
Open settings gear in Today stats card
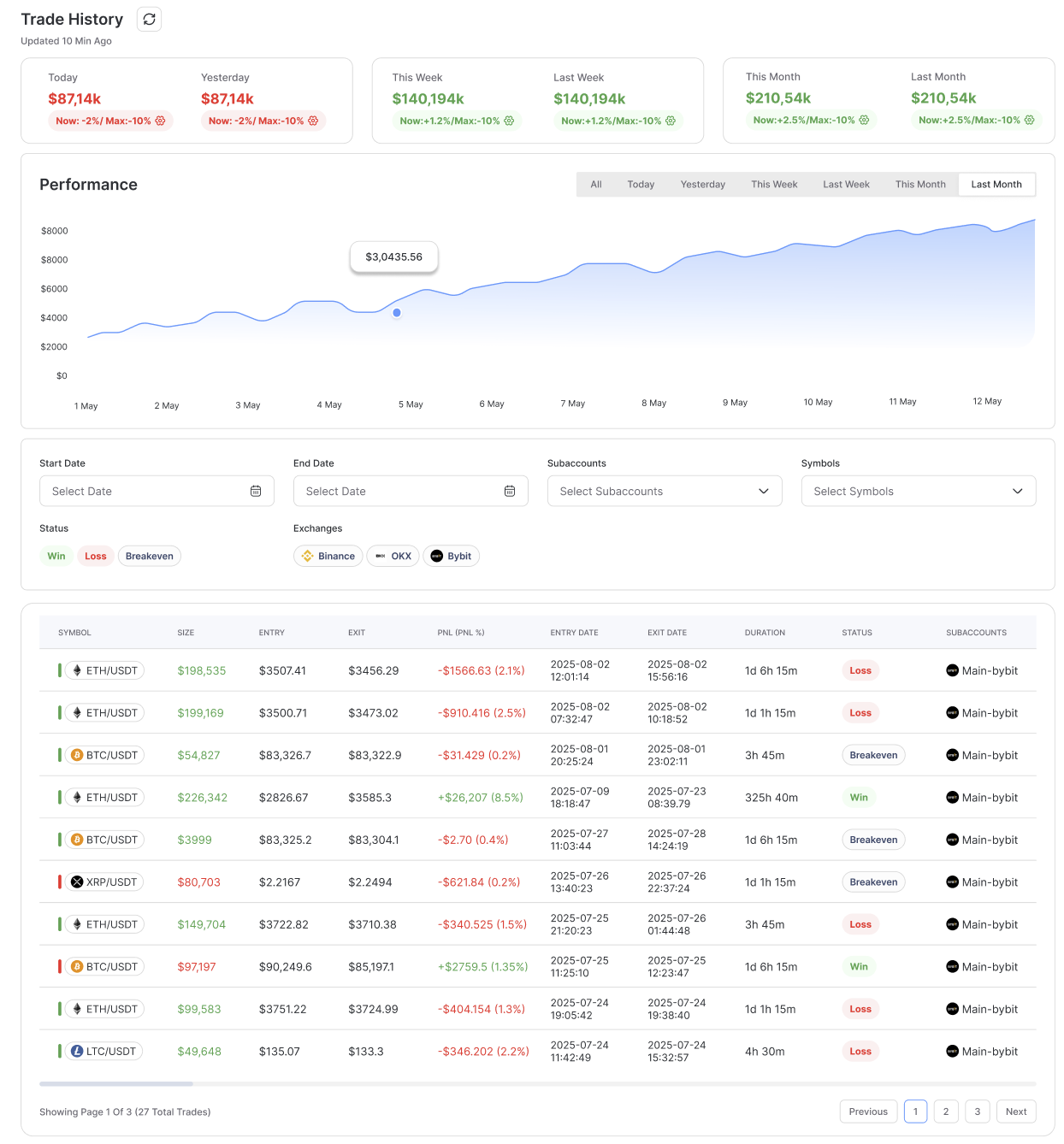point(160,121)
